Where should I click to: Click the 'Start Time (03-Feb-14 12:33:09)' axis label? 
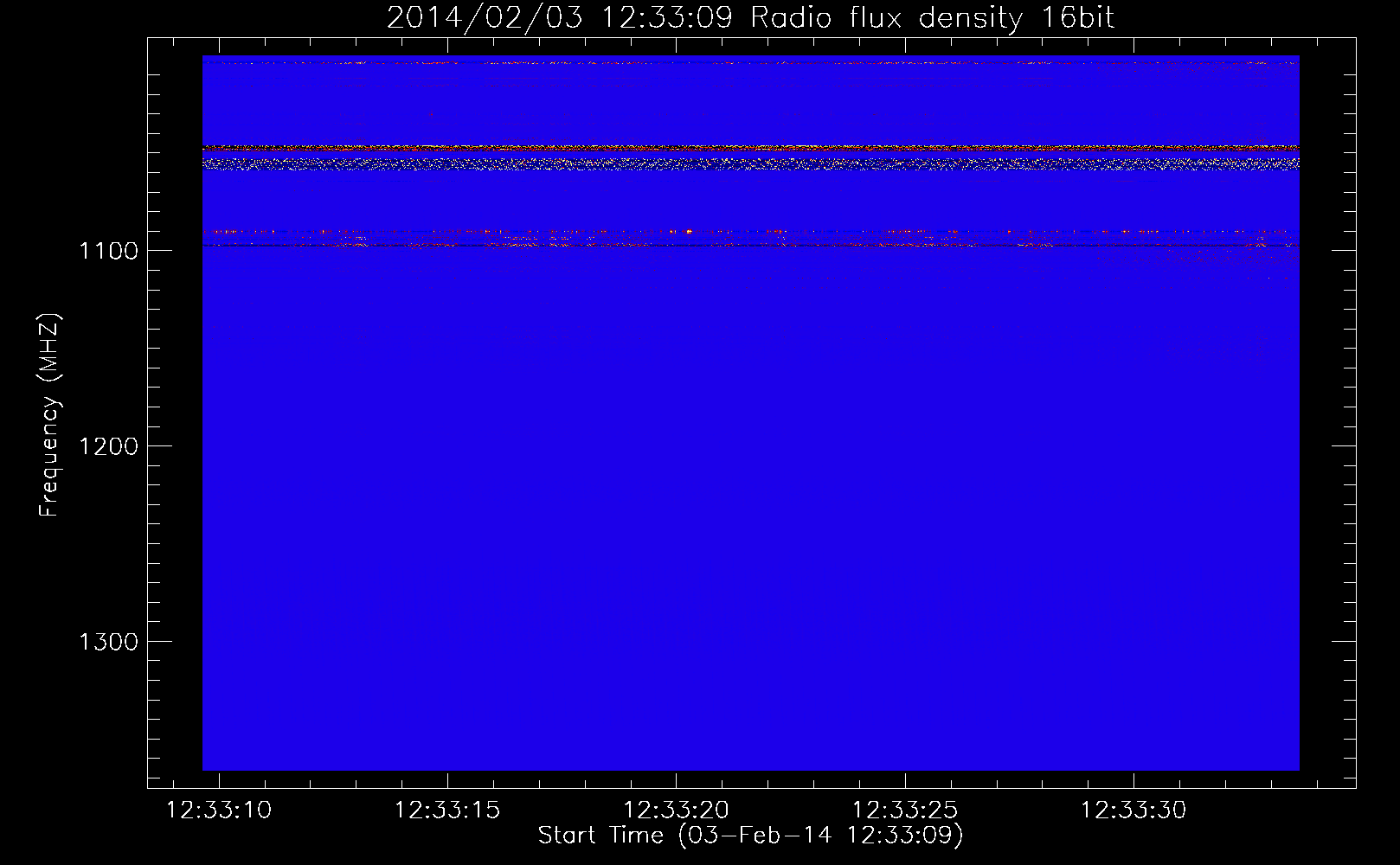[750, 836]
